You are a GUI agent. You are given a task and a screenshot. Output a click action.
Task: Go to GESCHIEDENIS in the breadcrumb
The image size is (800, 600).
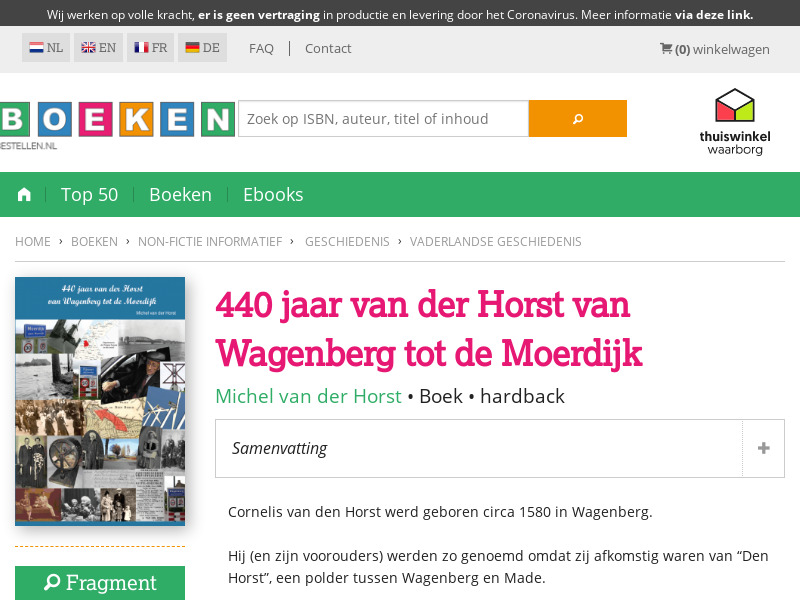pos(347,241)
